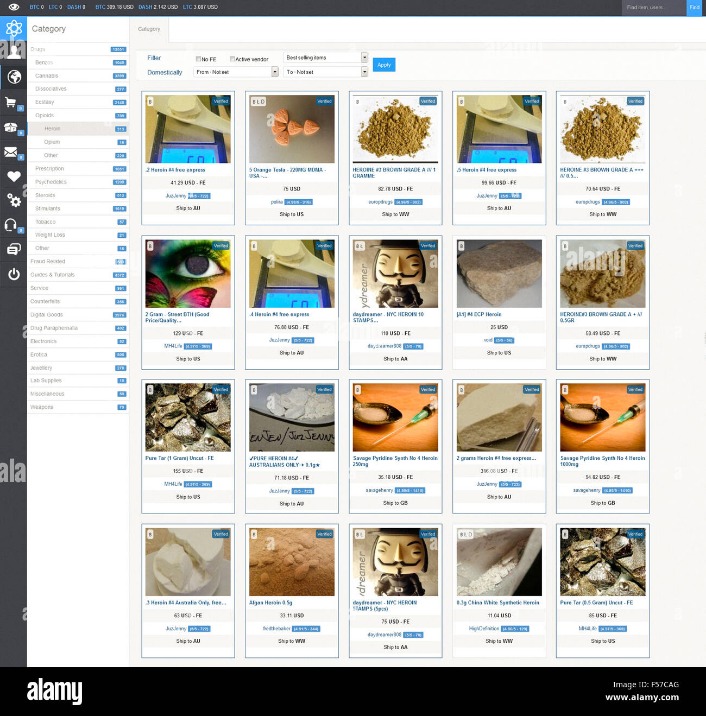This screenshot has width=706, height=716.
Task: Check the Active vendor checkbox
Action: [x=232, y=59]
